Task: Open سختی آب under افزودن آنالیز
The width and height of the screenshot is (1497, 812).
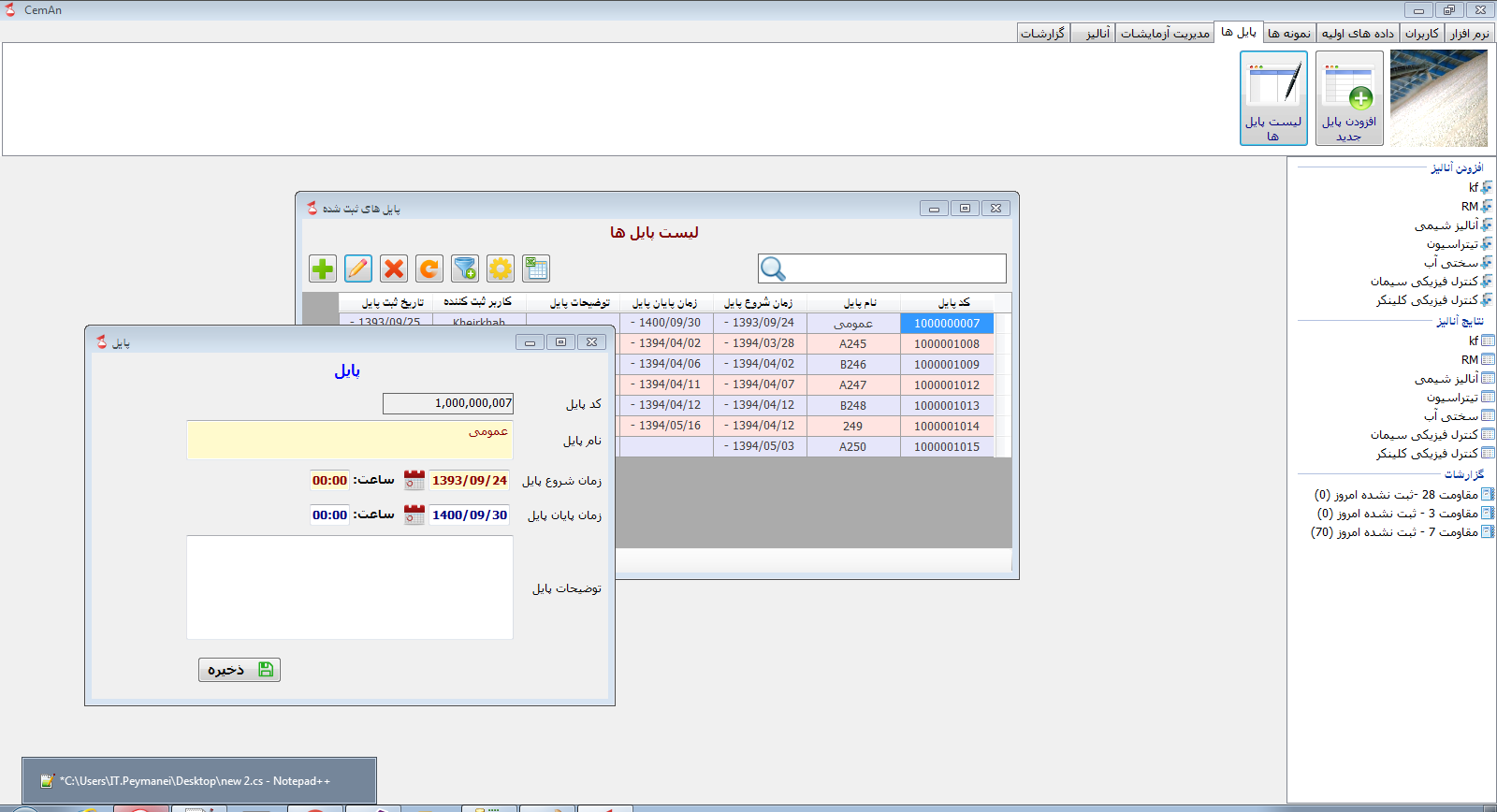Action: tap(1459, 263)
